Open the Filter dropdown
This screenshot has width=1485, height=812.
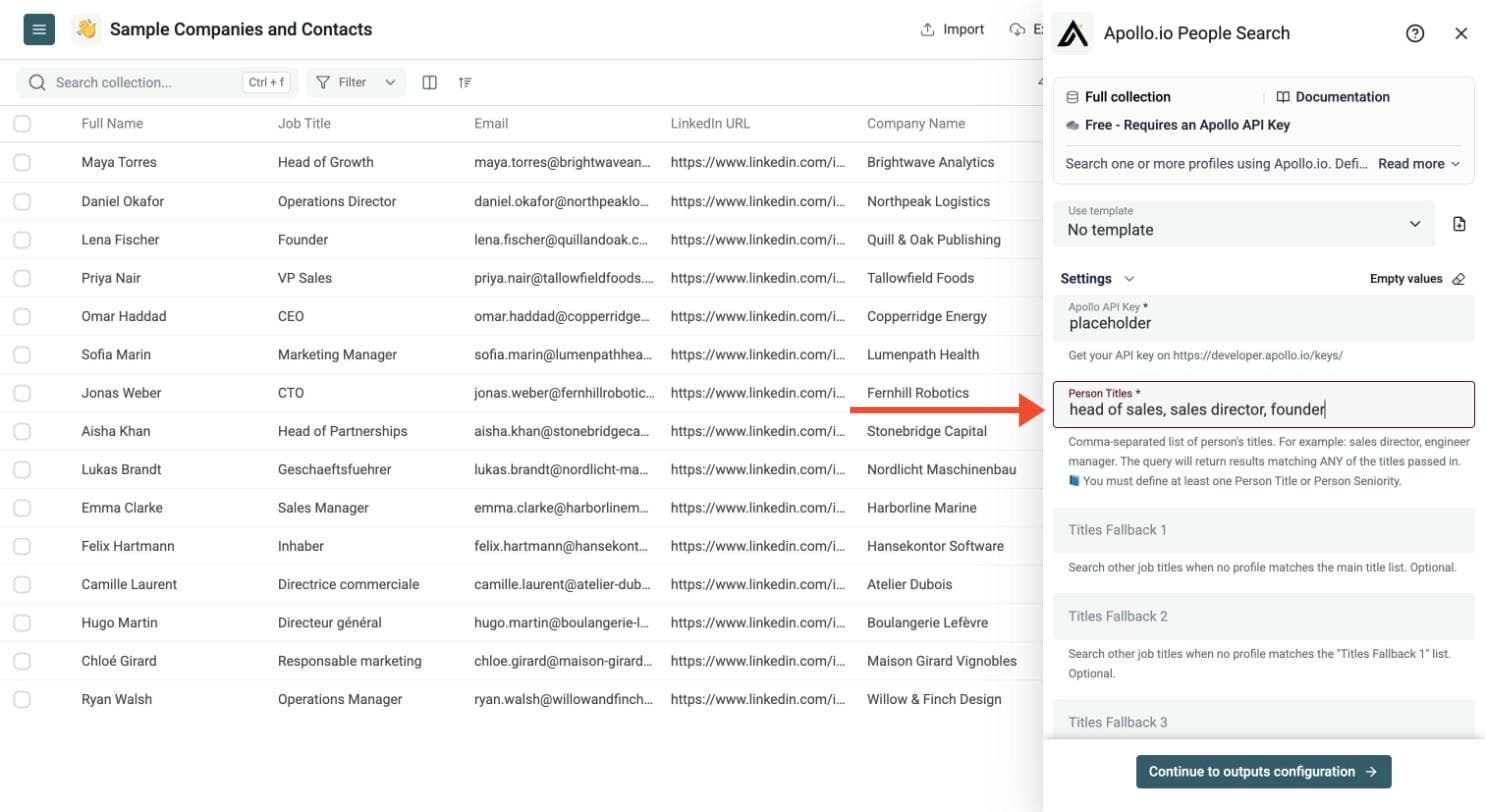pyautogui.click(x=356, y=82)
